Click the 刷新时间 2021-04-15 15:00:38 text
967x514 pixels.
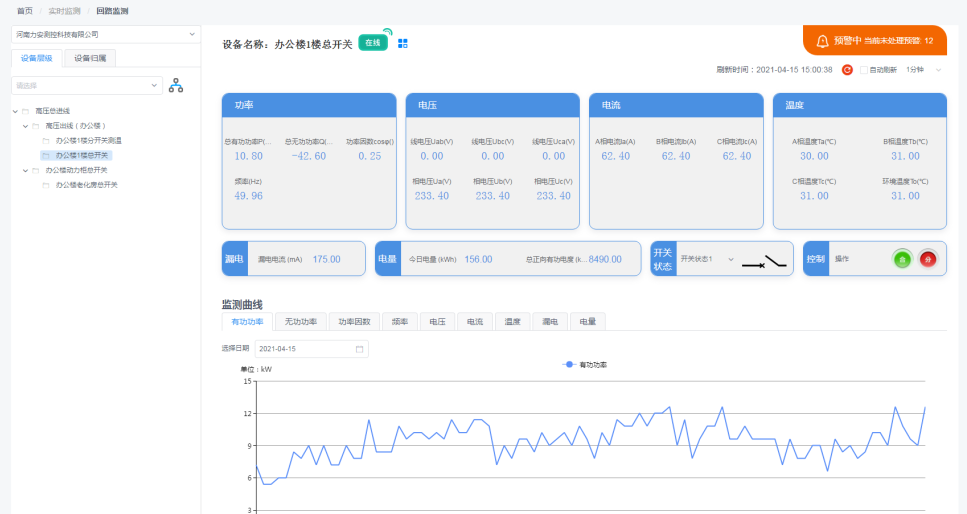[774, 70]
